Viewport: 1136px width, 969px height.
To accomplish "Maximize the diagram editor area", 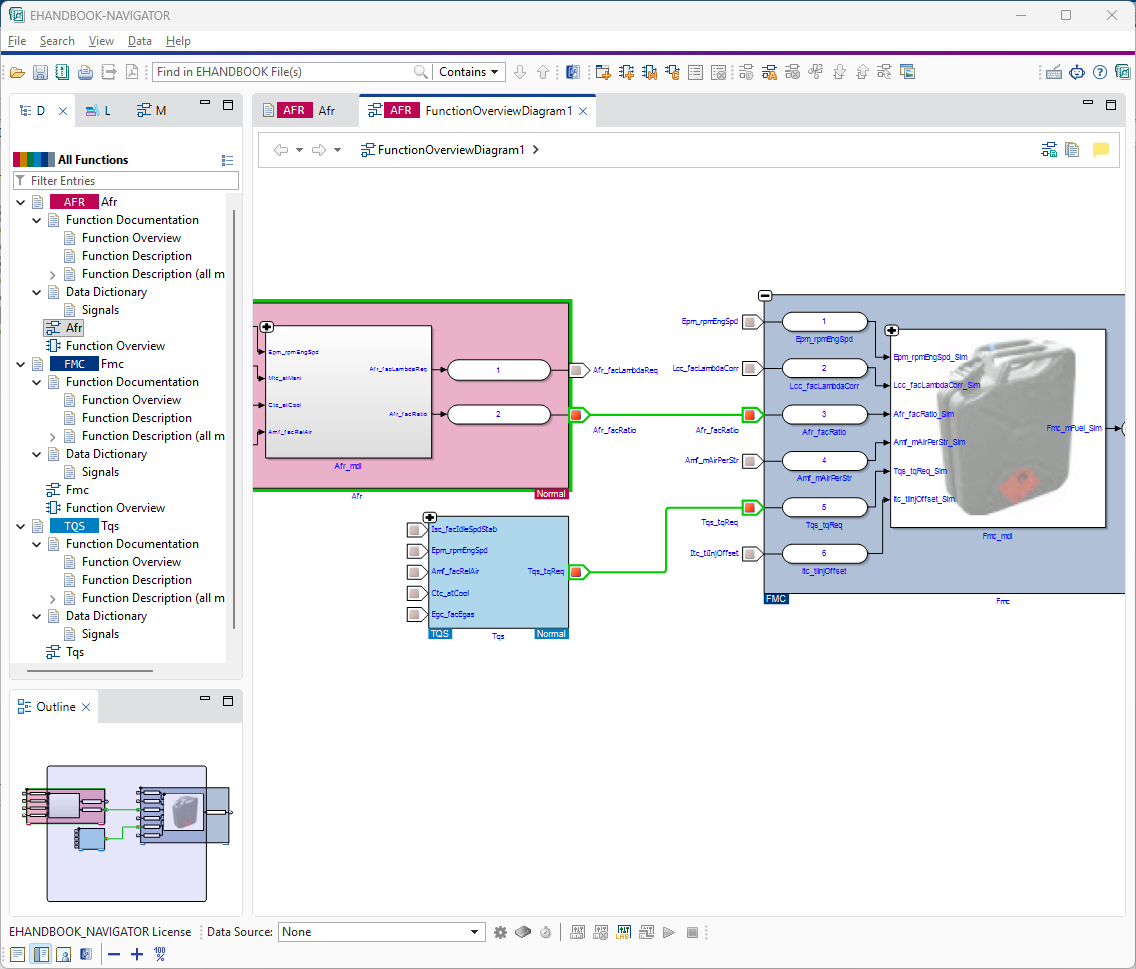I will click(x=1111, y=105).
